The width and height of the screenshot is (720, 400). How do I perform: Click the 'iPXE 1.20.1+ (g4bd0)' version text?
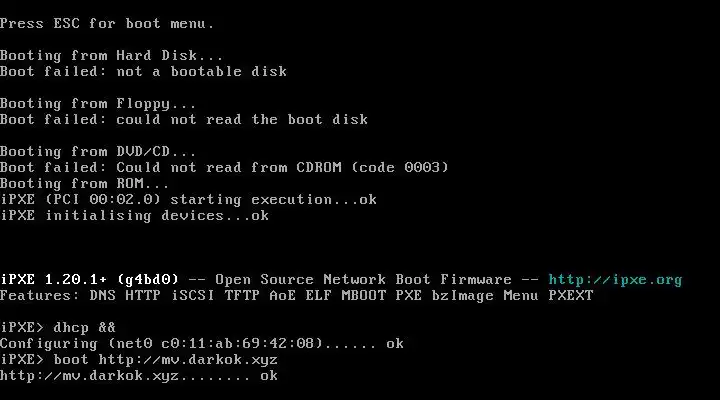(90, 280)
